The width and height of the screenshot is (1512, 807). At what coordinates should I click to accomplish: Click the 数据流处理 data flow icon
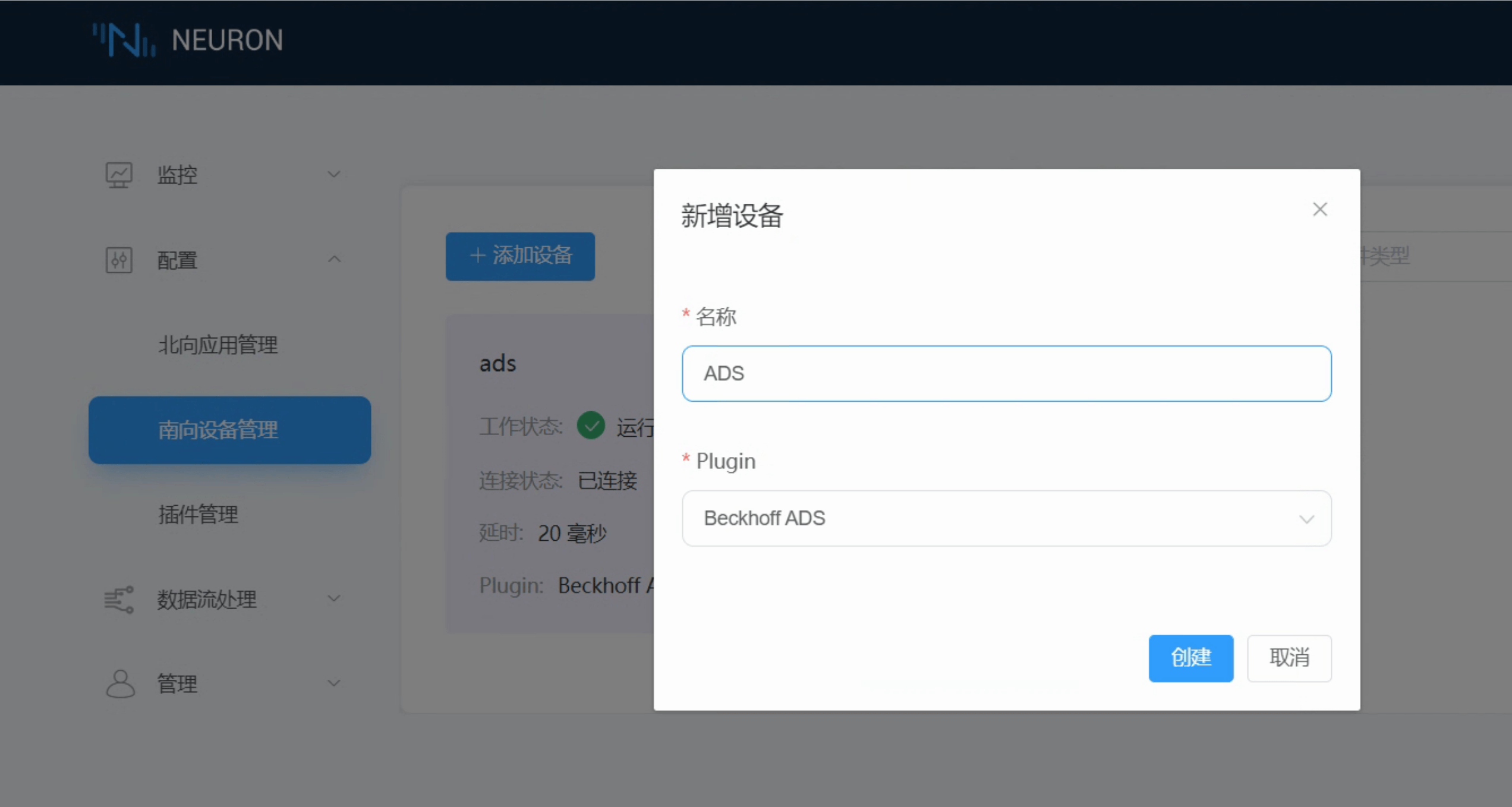118,599
